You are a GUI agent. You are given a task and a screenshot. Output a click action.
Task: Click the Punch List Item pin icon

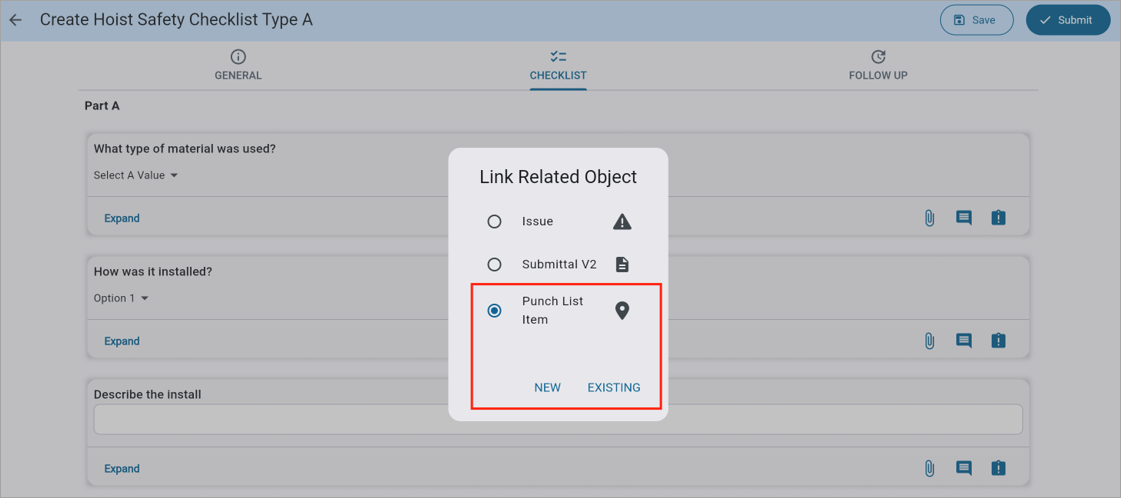(x=622, y=311)
